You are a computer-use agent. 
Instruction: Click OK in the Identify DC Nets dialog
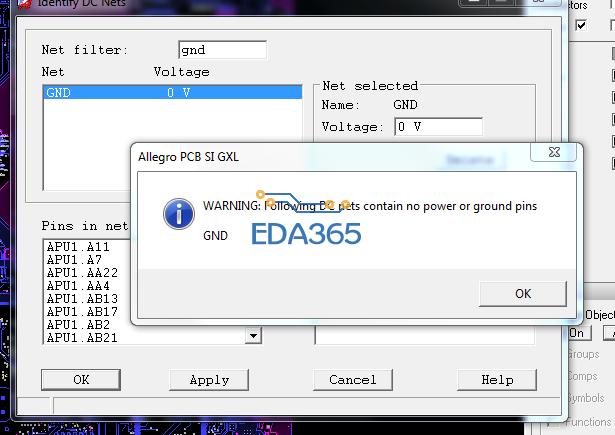point(81,380)
